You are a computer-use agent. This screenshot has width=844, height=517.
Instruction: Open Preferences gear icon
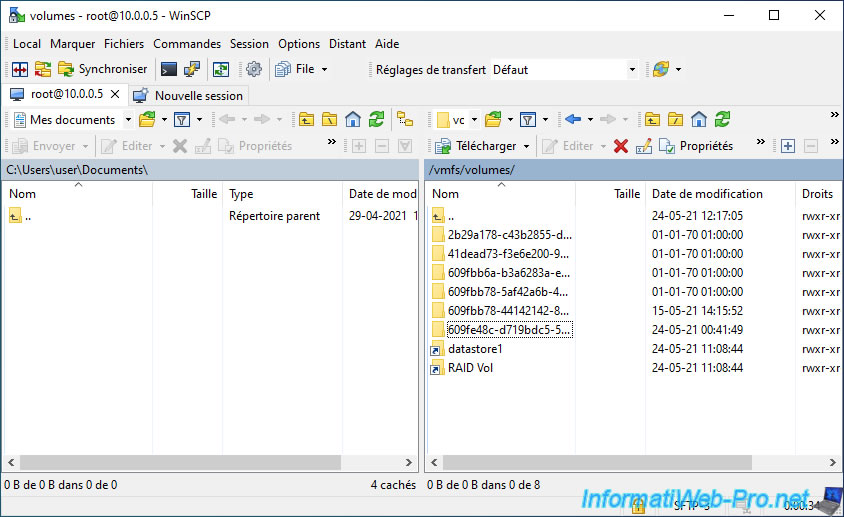point(254,69)
